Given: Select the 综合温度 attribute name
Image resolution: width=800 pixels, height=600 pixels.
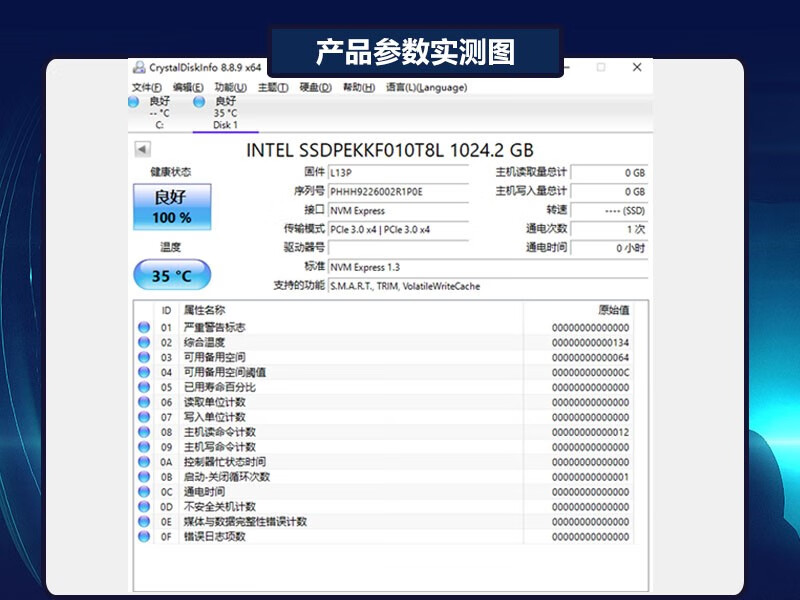Looking at the screenshot, I should coord(205,342).
